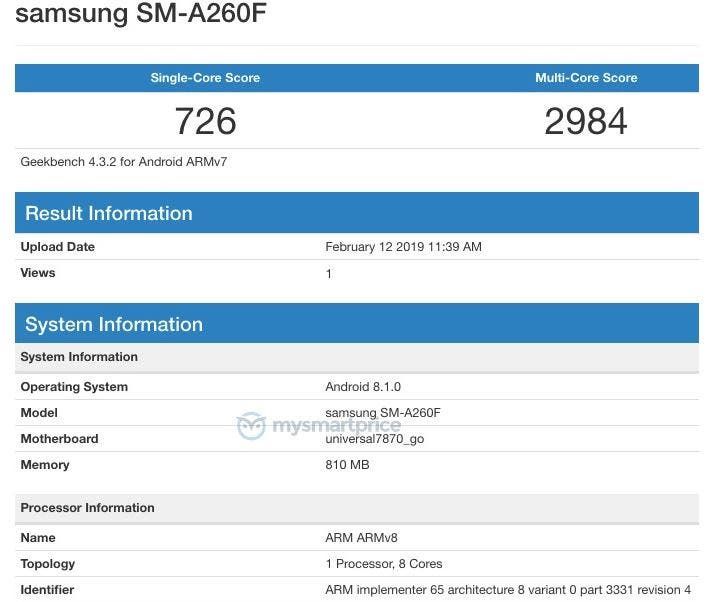Select 'Geekbench 4.3.2 for Android ARMv7' text

click(x=124, y=162)
